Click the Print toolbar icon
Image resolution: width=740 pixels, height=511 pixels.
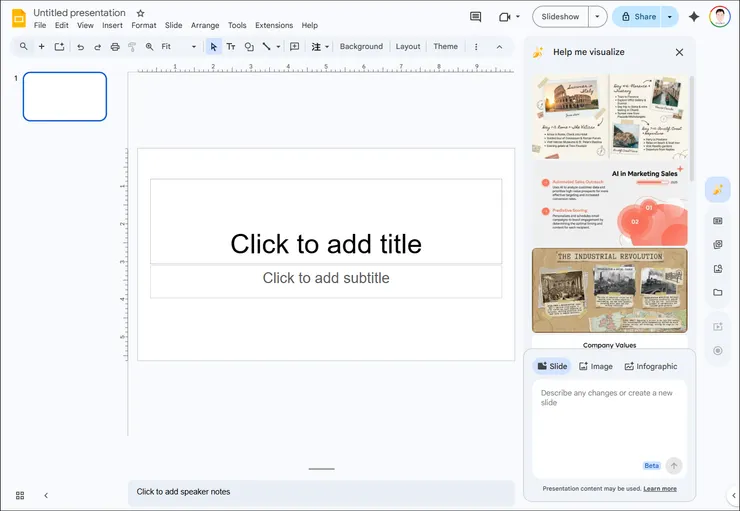click(115, 47)
